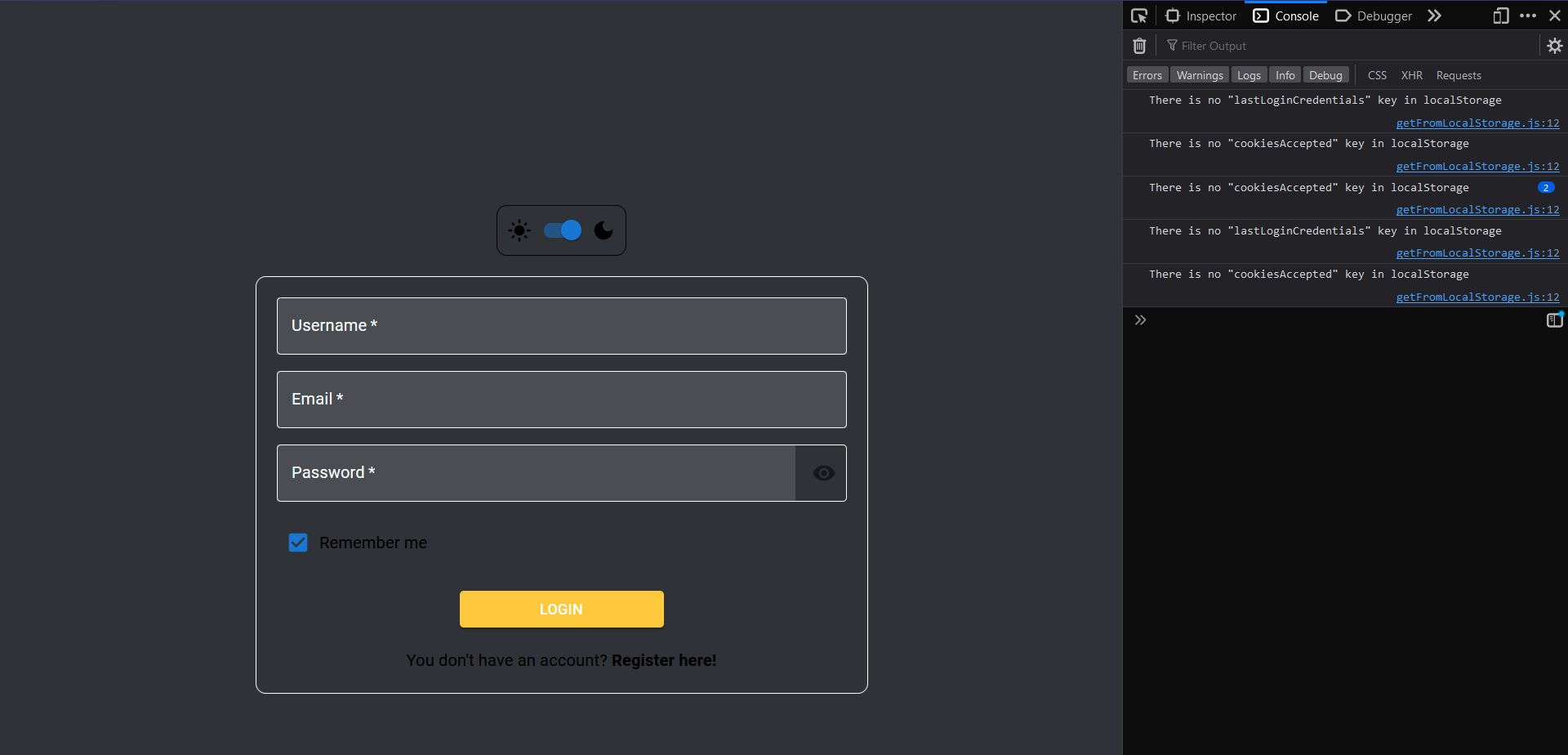Image resolution: width=1568 pixels, height=755 pixels.
Task: Select the moon icon for dark theme
Action: pyautogui.click(x=604, y=230)
